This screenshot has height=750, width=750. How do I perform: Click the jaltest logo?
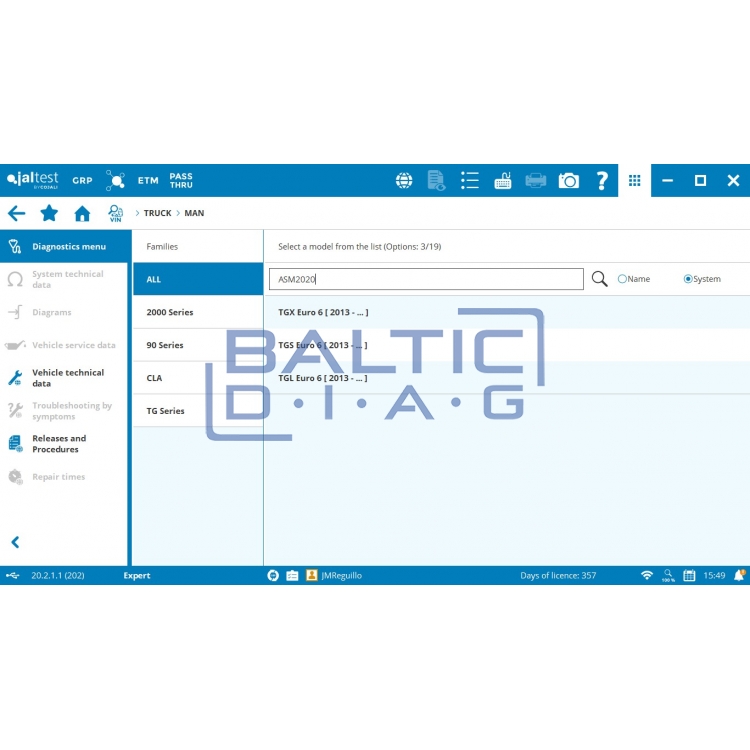coord(33,180)
